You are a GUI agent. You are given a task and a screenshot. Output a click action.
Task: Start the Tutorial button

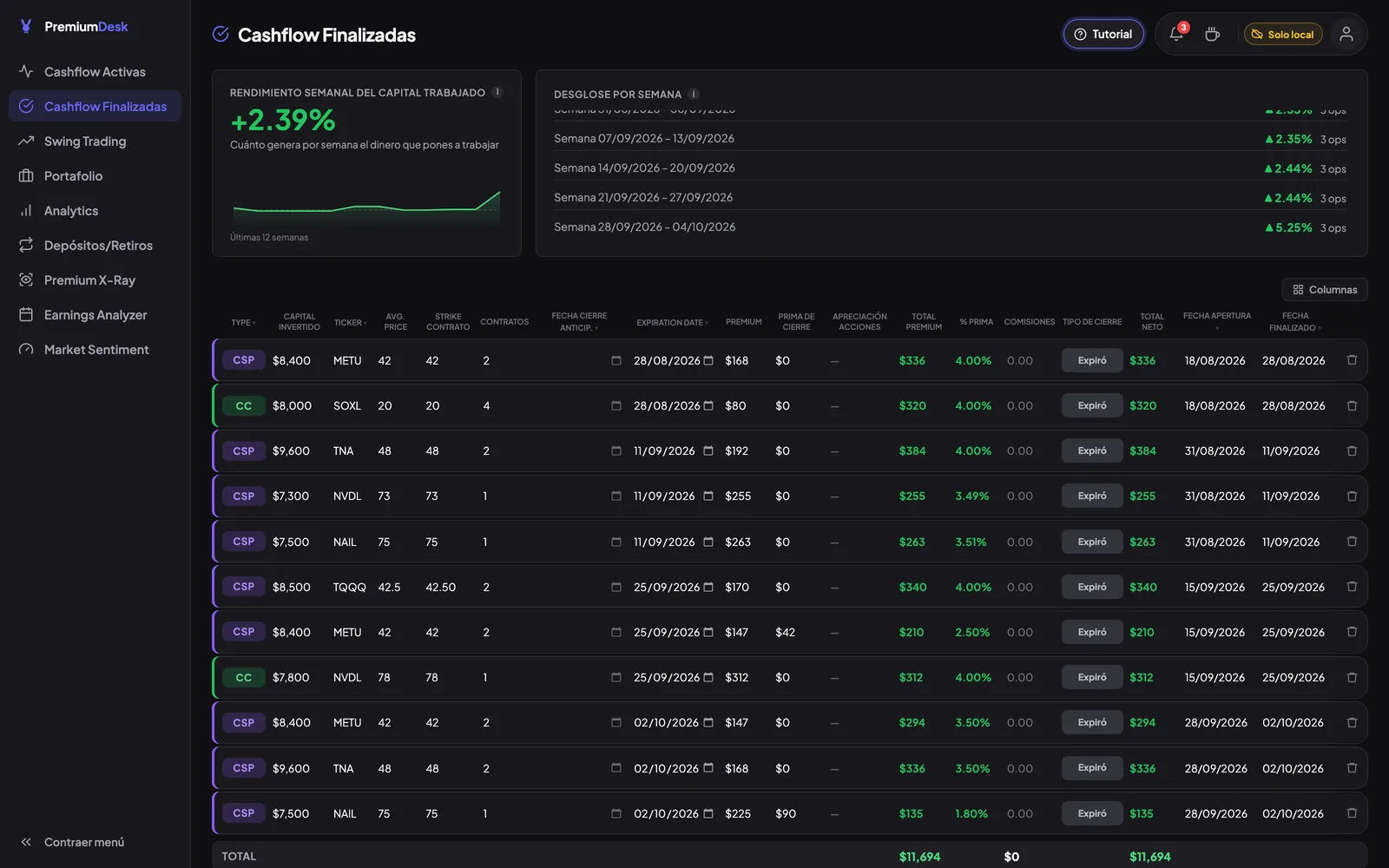(1103, 34)
